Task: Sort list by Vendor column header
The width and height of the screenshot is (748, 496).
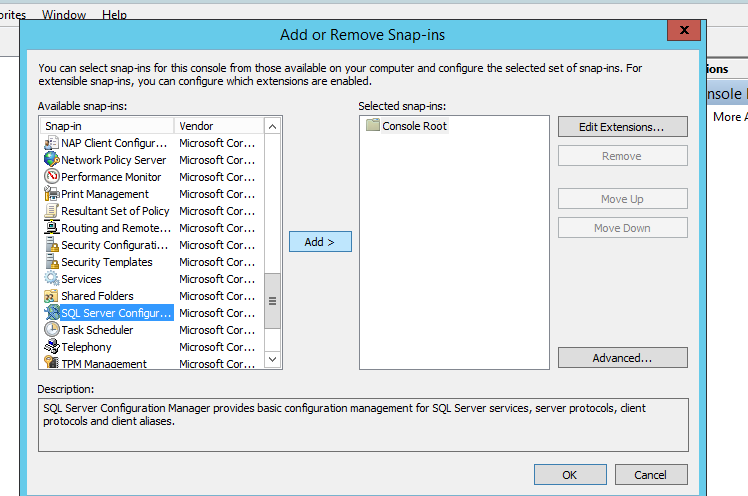Action: 219,126
